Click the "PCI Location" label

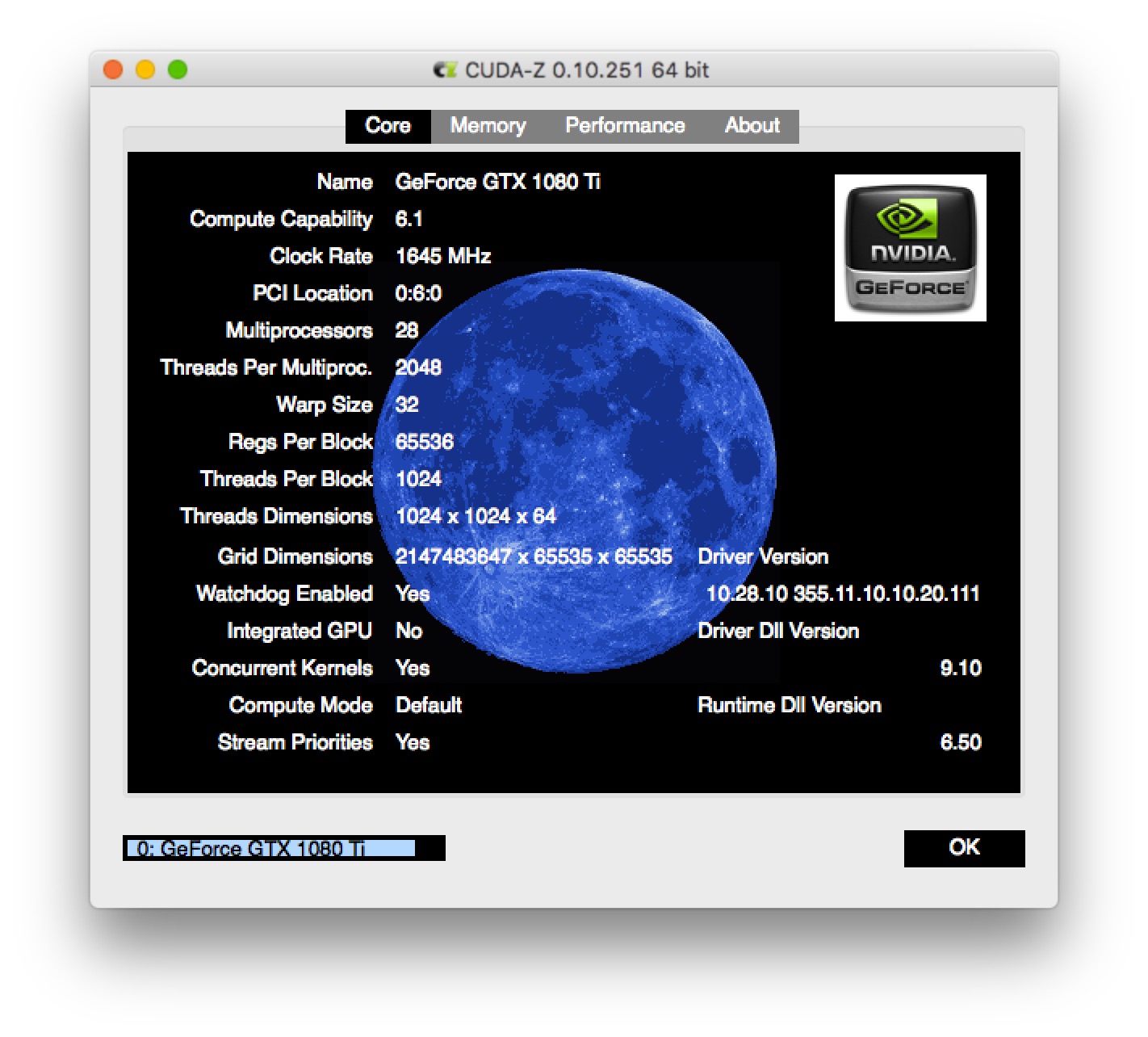coord(313,293)
